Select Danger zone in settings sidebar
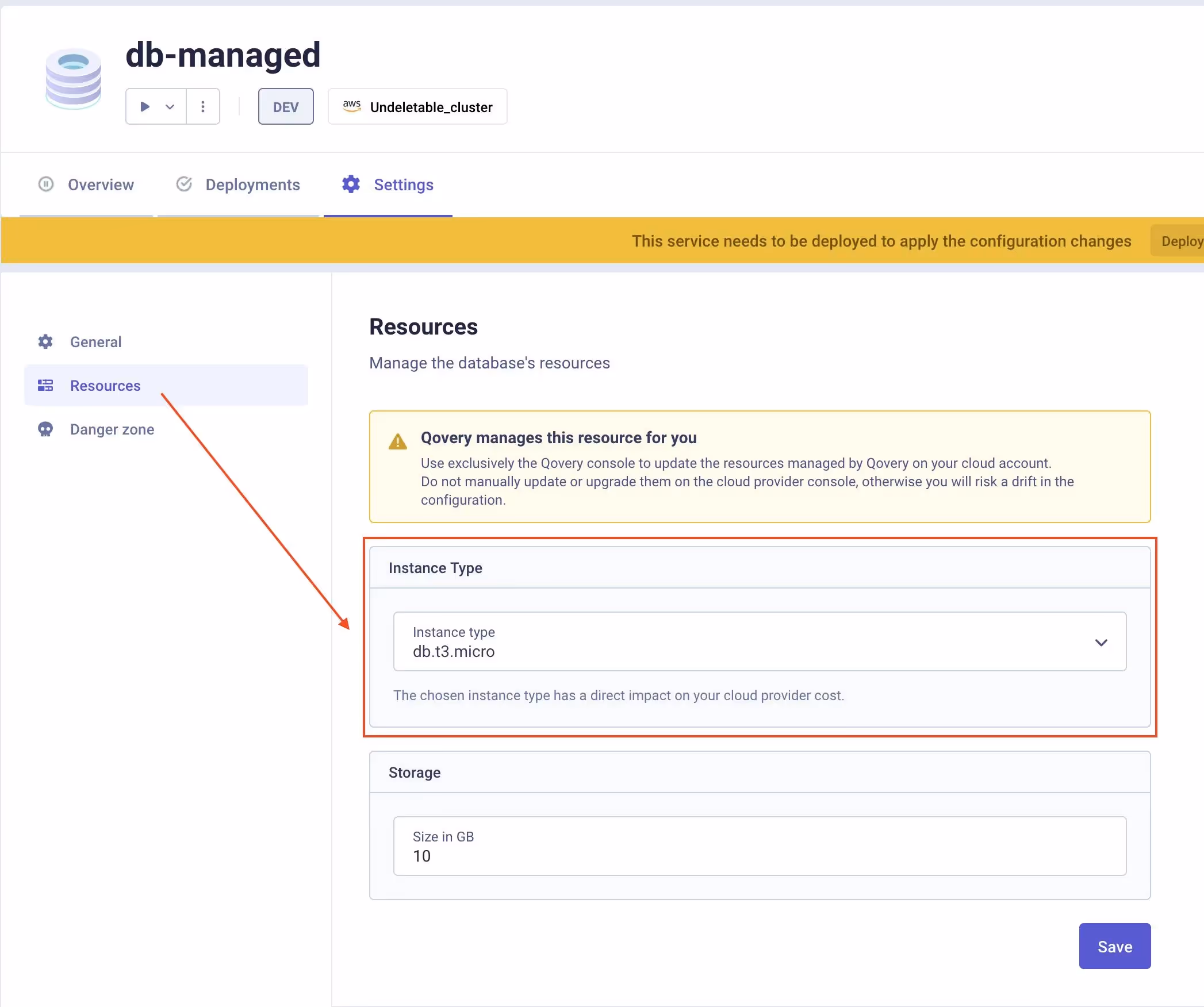The height and width of the screenshot is (1007, 1204). (x=112, y=429)
